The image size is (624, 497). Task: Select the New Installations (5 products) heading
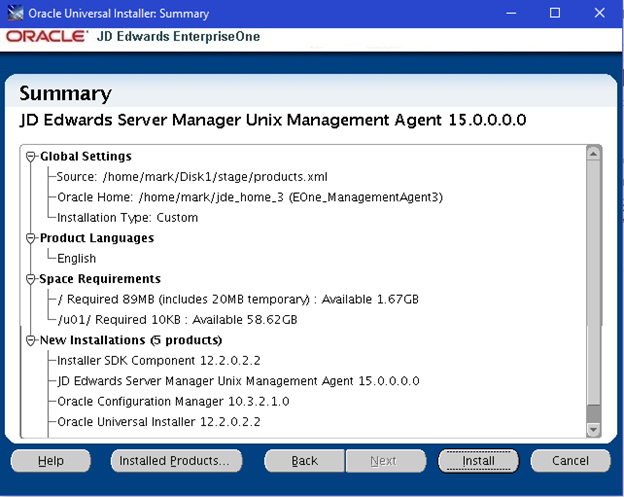131,340
